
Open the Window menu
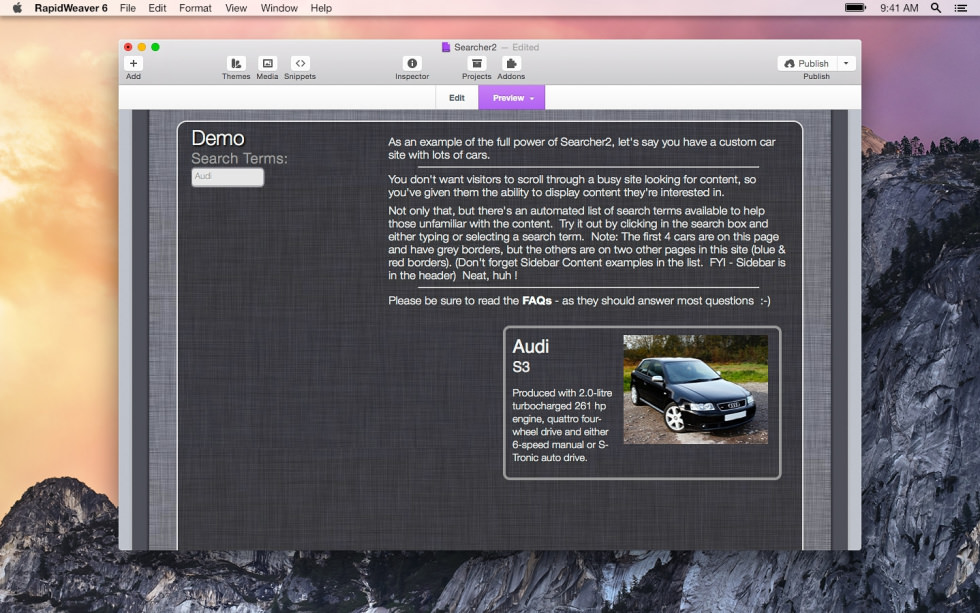click(279, 8)
